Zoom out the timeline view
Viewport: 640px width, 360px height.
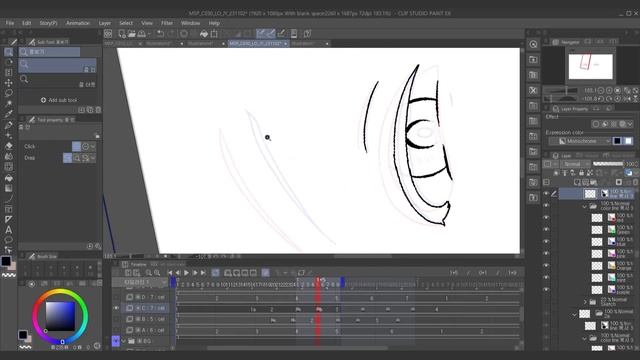pyautogui.click(x=149, y=273)
